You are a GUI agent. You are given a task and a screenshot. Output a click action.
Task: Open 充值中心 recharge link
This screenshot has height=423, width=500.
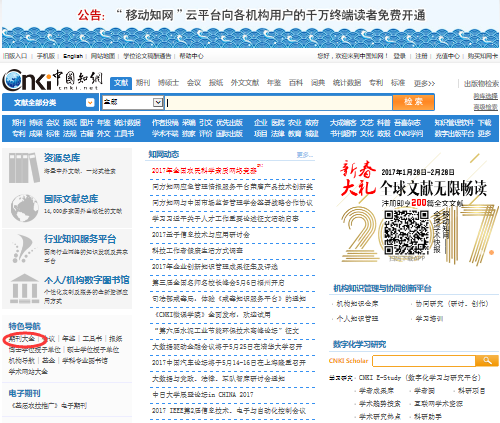(x=448, y=56)
